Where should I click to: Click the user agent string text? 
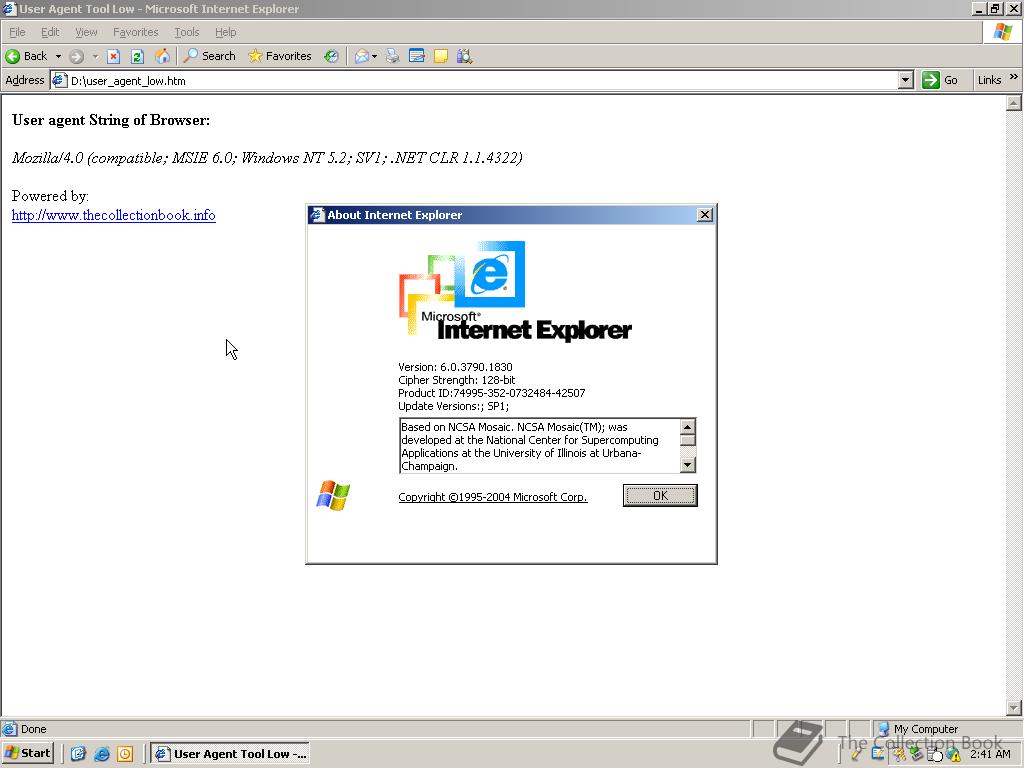267,158
